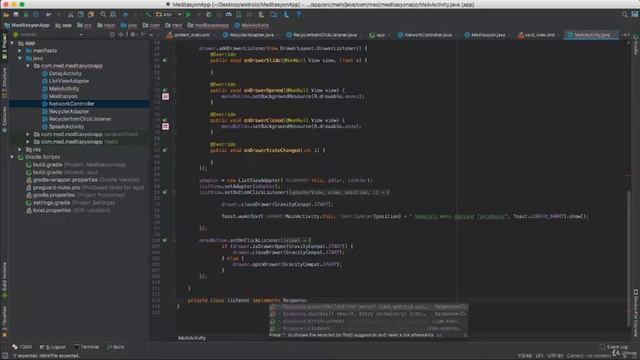The height and width of the screenshot is (360, 640).
Task: Click drawable preview gutter icon under onDrawerOpened
Action: pyautogui.click(x=165, y=97)
